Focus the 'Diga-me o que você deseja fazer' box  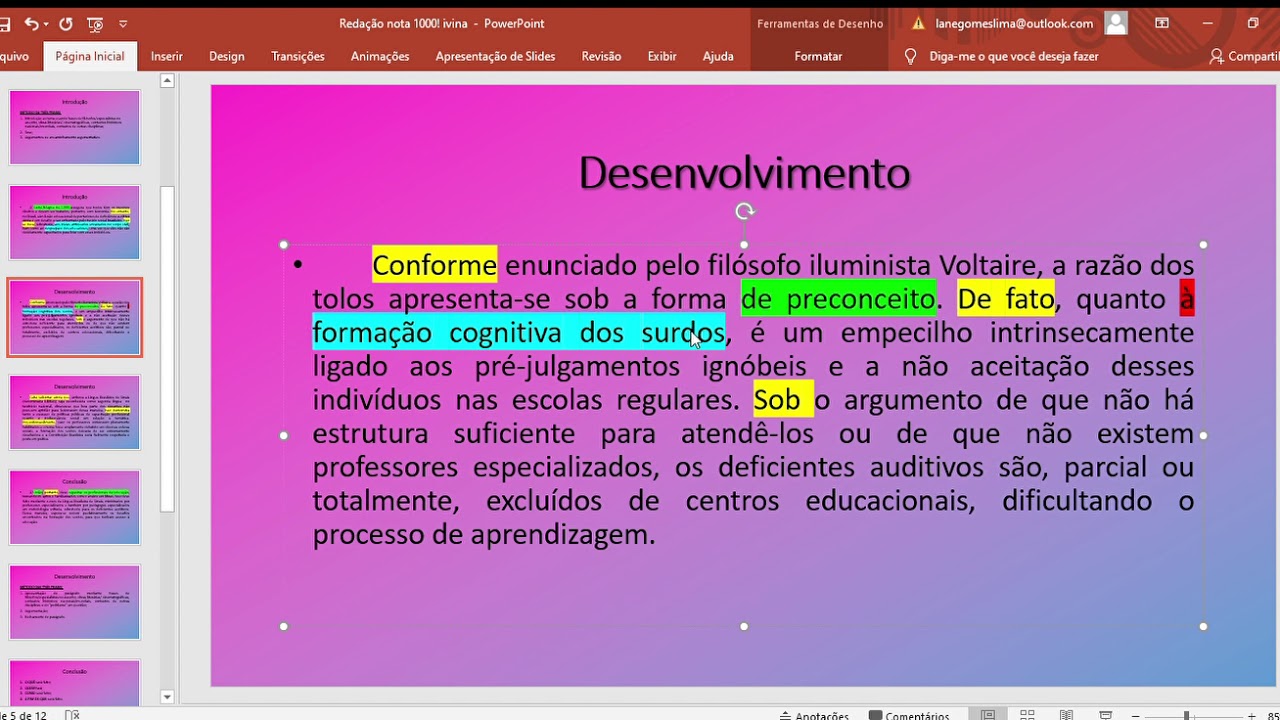point(1014,57)
